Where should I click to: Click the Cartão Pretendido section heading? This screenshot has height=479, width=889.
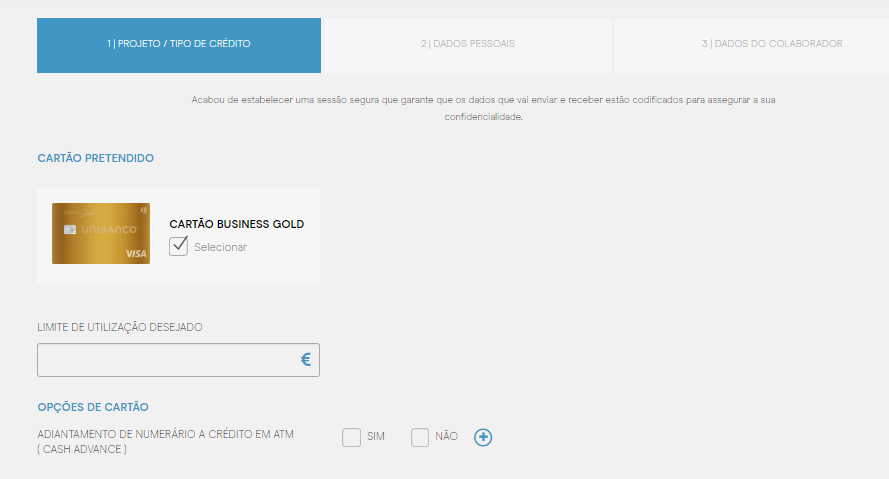coord(95,158)
